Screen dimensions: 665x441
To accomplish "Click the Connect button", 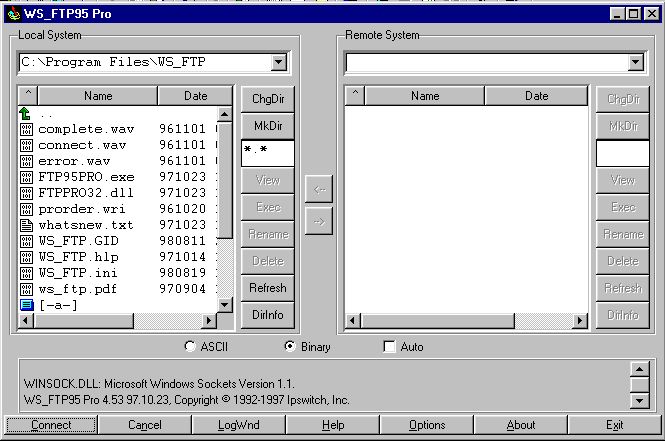I will (x=51, y=424).
